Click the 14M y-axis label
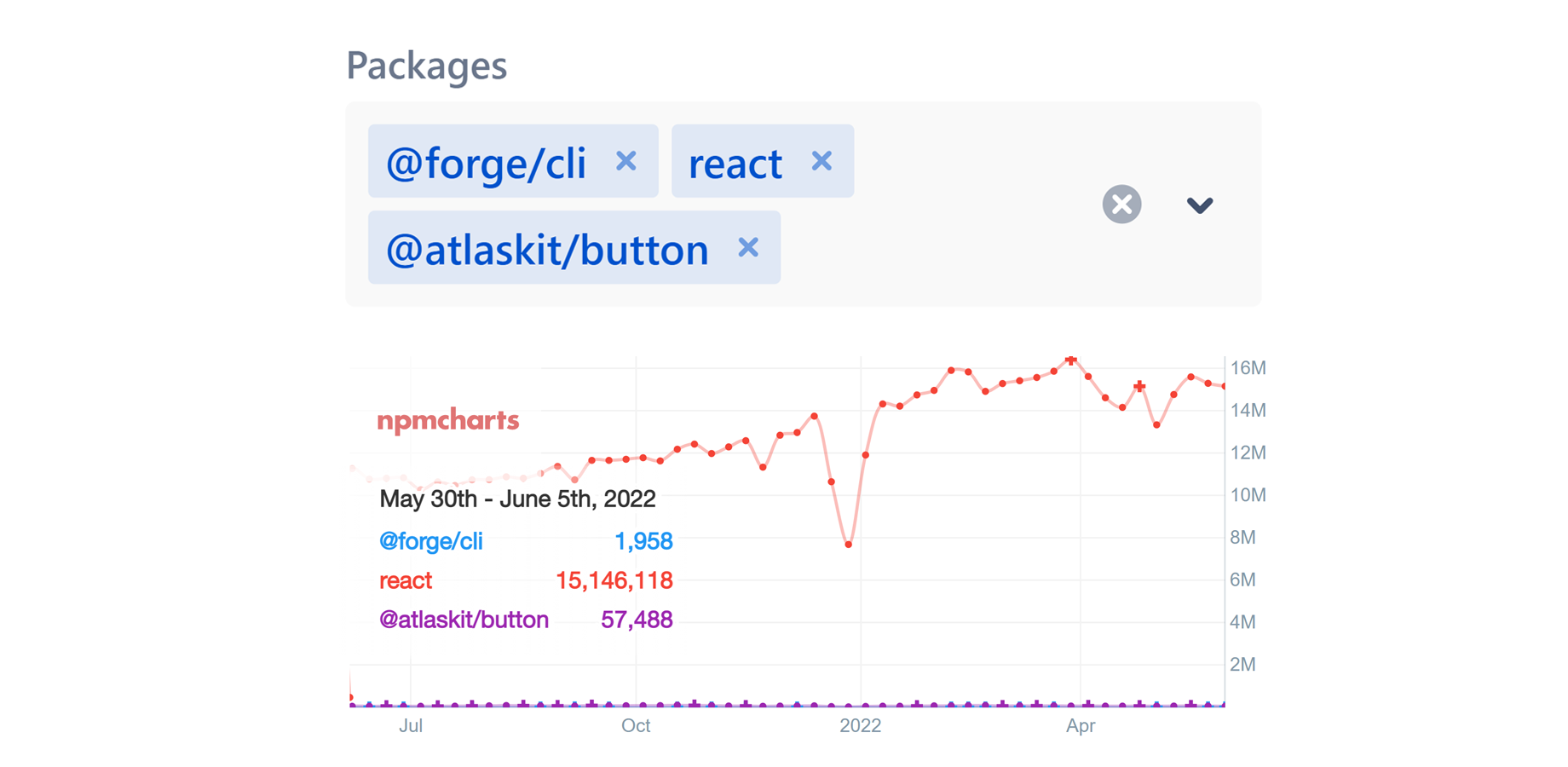This screenshot has height=767, width=1568. coord(1248,410)
